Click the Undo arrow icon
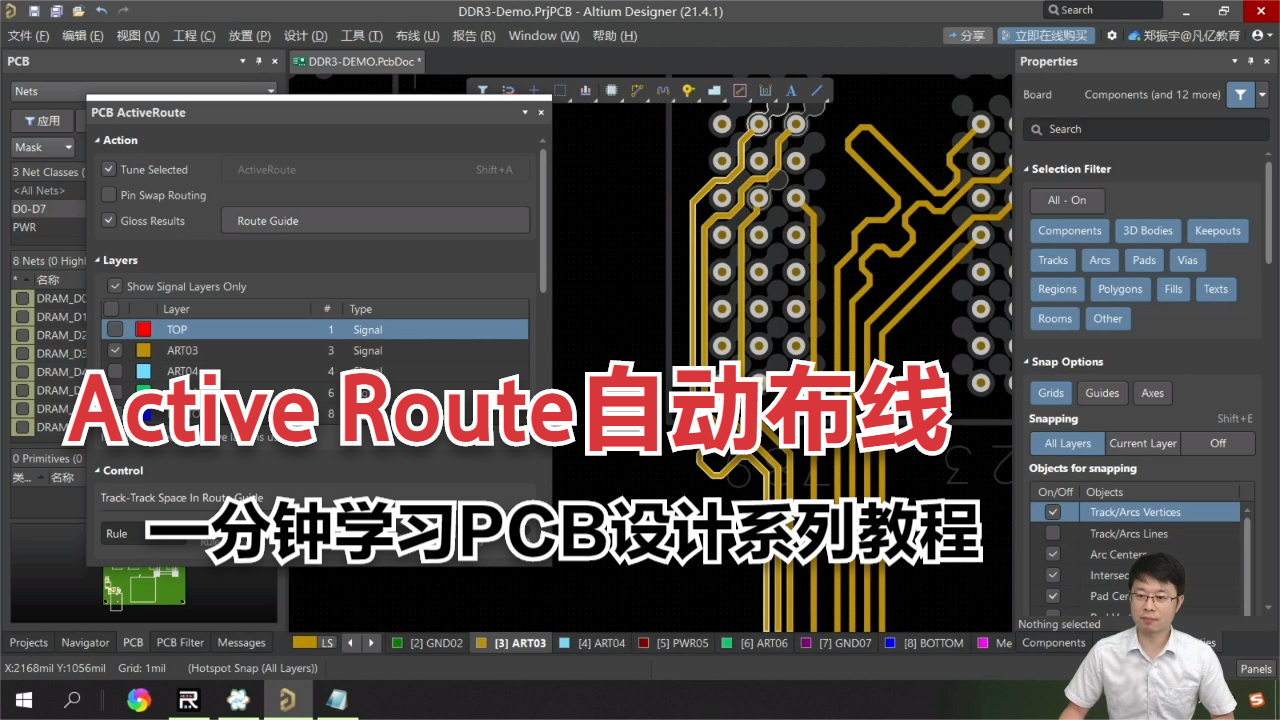 [x=101, y=11]
